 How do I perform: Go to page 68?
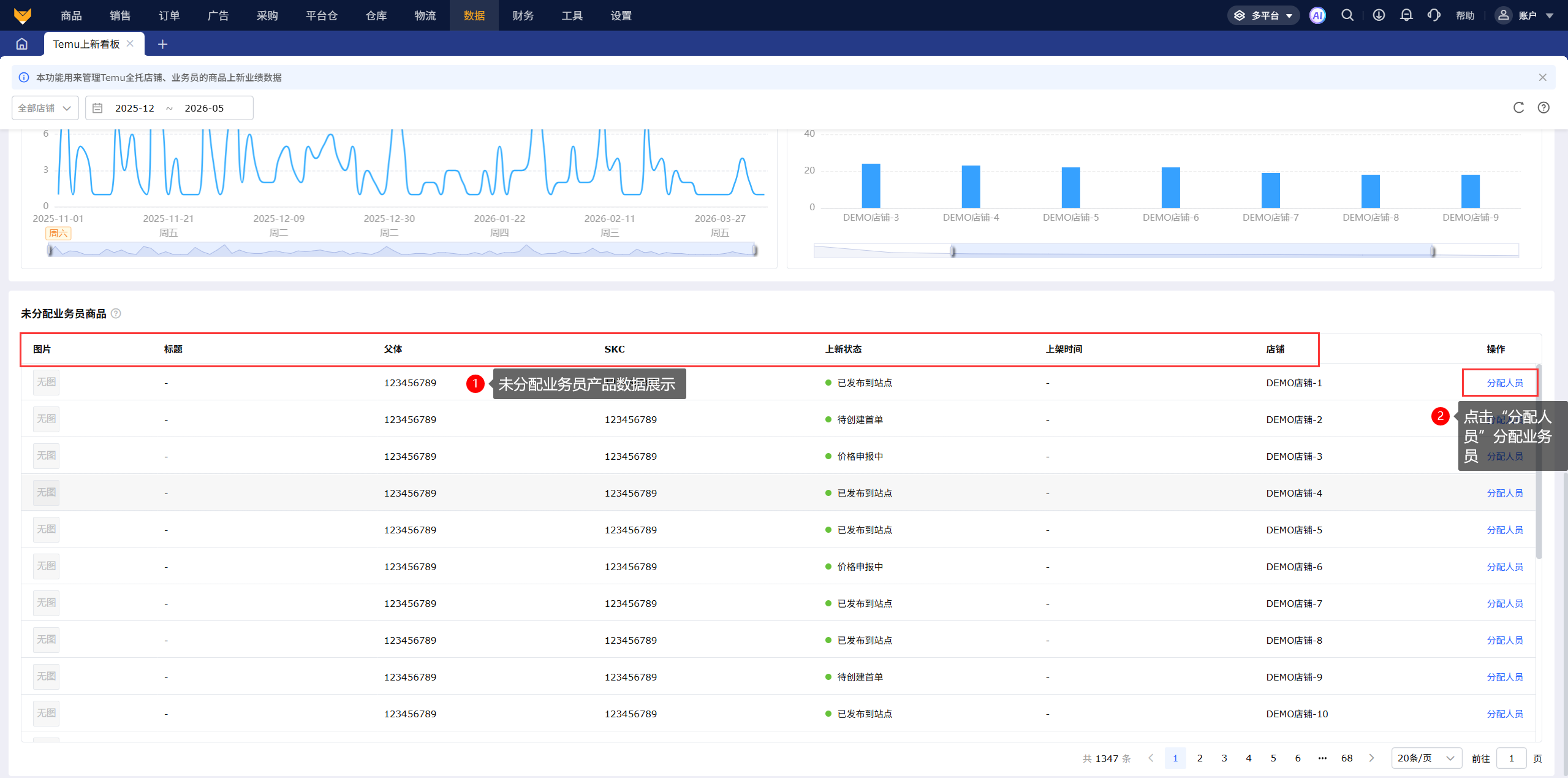(1347, 758)
